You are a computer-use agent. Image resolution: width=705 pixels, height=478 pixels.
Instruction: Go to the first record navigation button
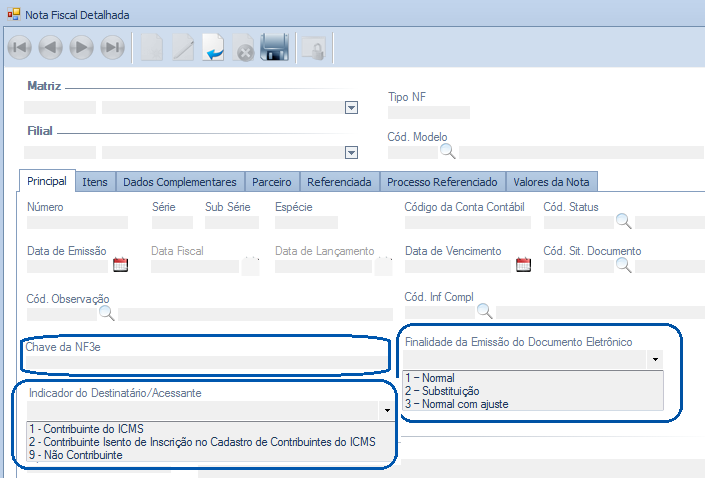pos(20,47)
